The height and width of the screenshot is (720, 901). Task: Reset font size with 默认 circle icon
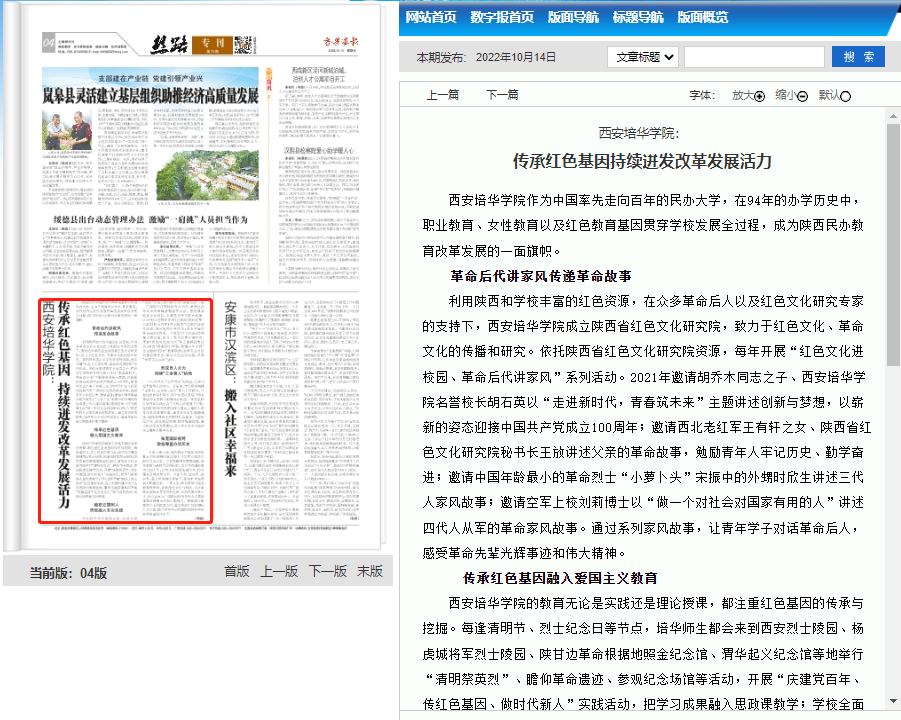pyautogui.click(x=846, y=96)
